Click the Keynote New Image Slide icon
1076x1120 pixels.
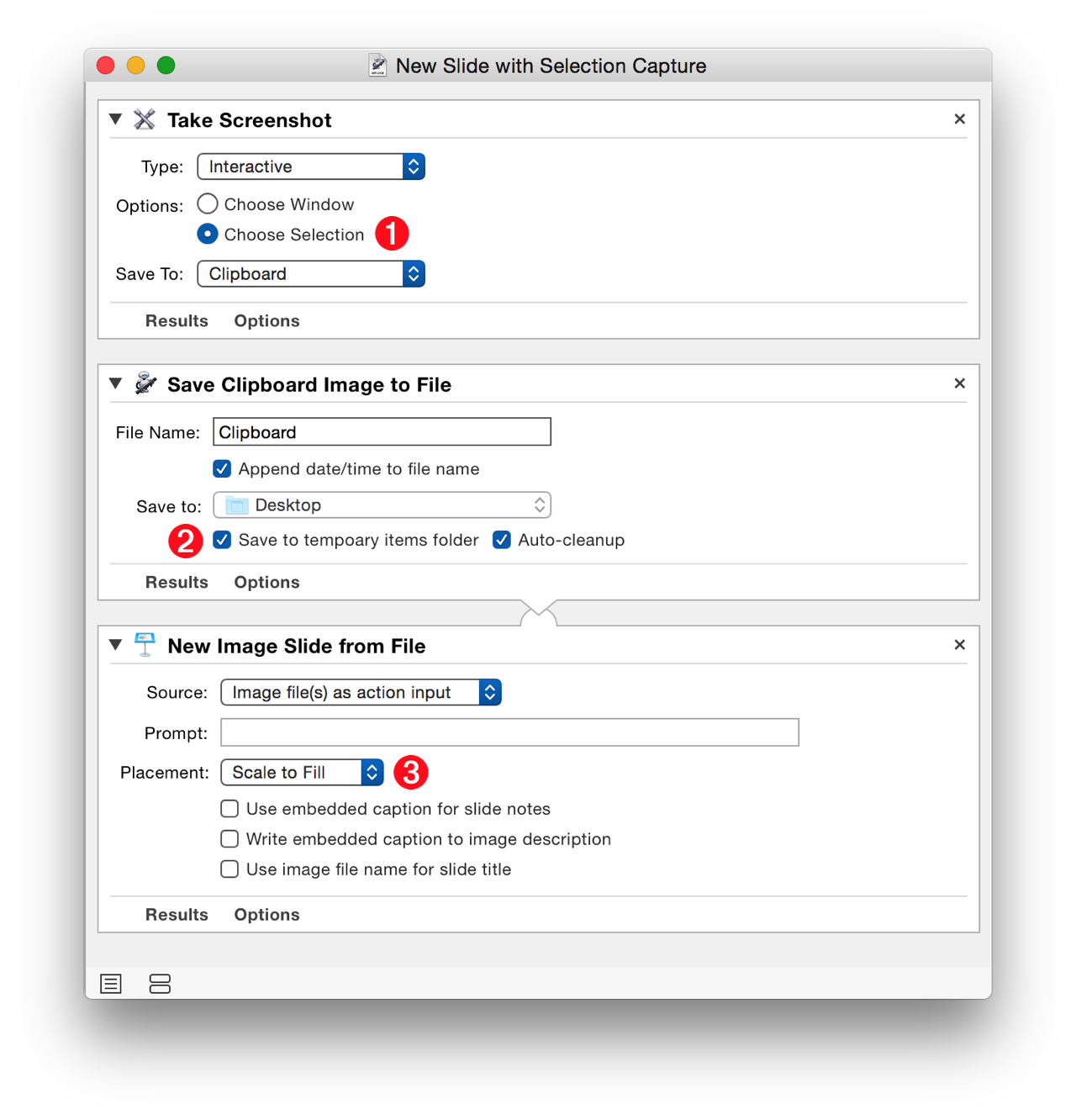click(x=145, y=645)
